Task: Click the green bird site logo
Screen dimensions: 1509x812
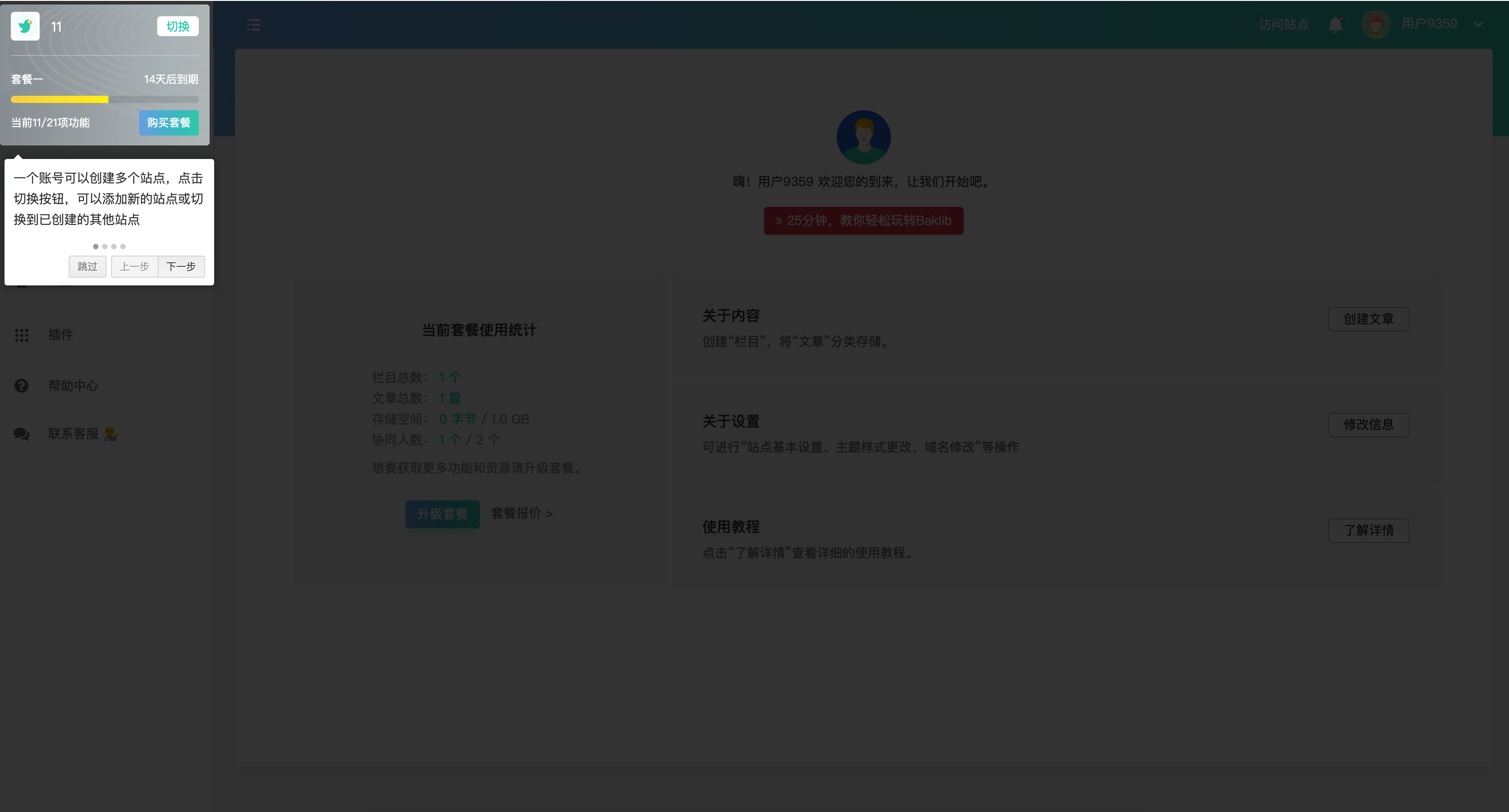Action: point(25,26)
